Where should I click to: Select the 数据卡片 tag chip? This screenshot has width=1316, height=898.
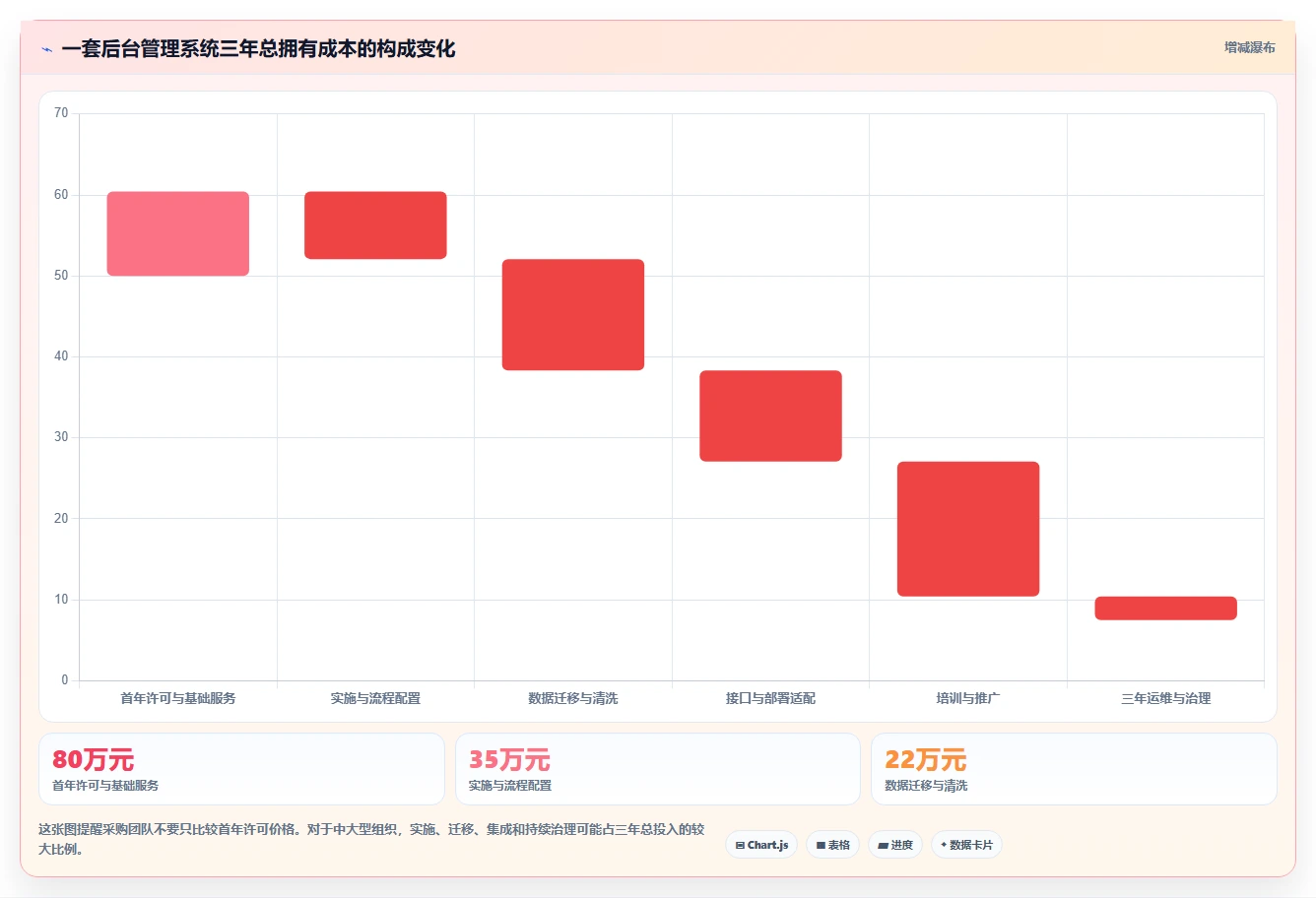[x=966, y=845]
